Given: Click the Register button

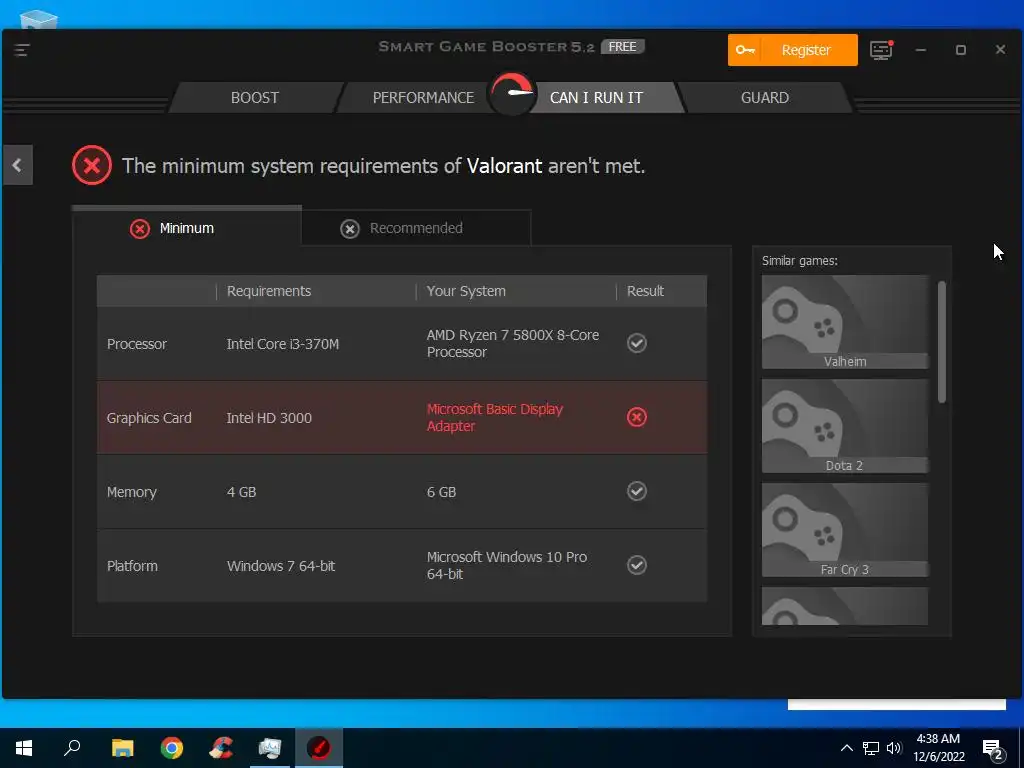Looking at the screenshot, I should (792, 50).
